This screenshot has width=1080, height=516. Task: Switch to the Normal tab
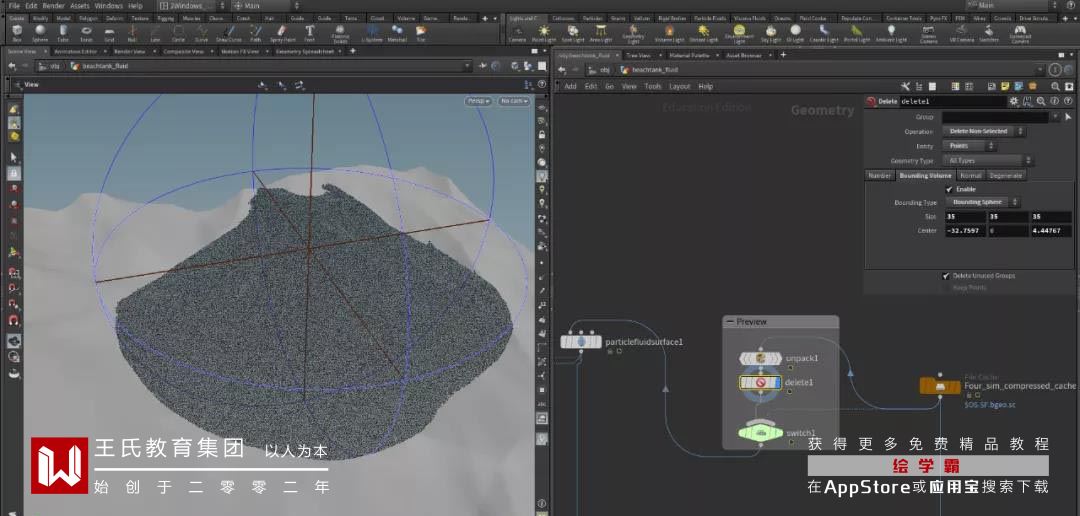[x=970, y=175]
